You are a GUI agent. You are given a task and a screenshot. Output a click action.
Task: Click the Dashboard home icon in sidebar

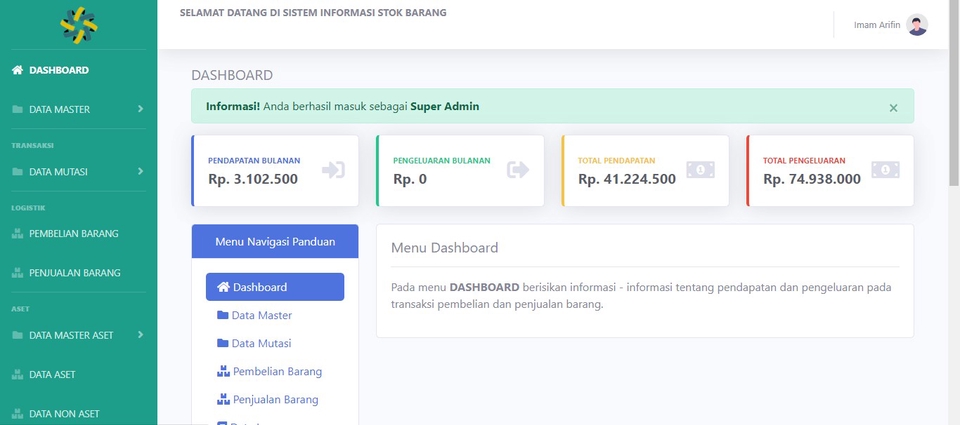[17, 70]
